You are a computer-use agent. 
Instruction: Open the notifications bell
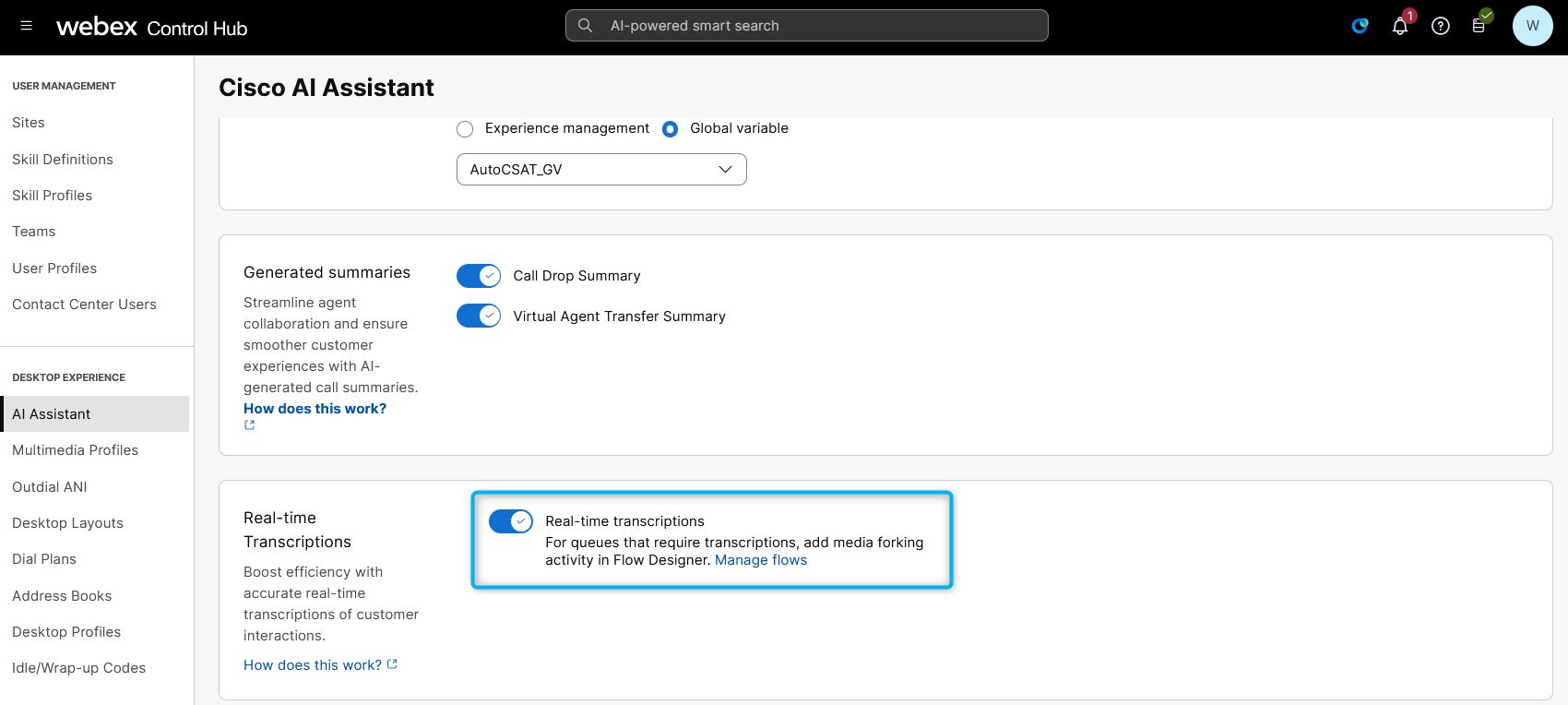tap(1400, 26)
